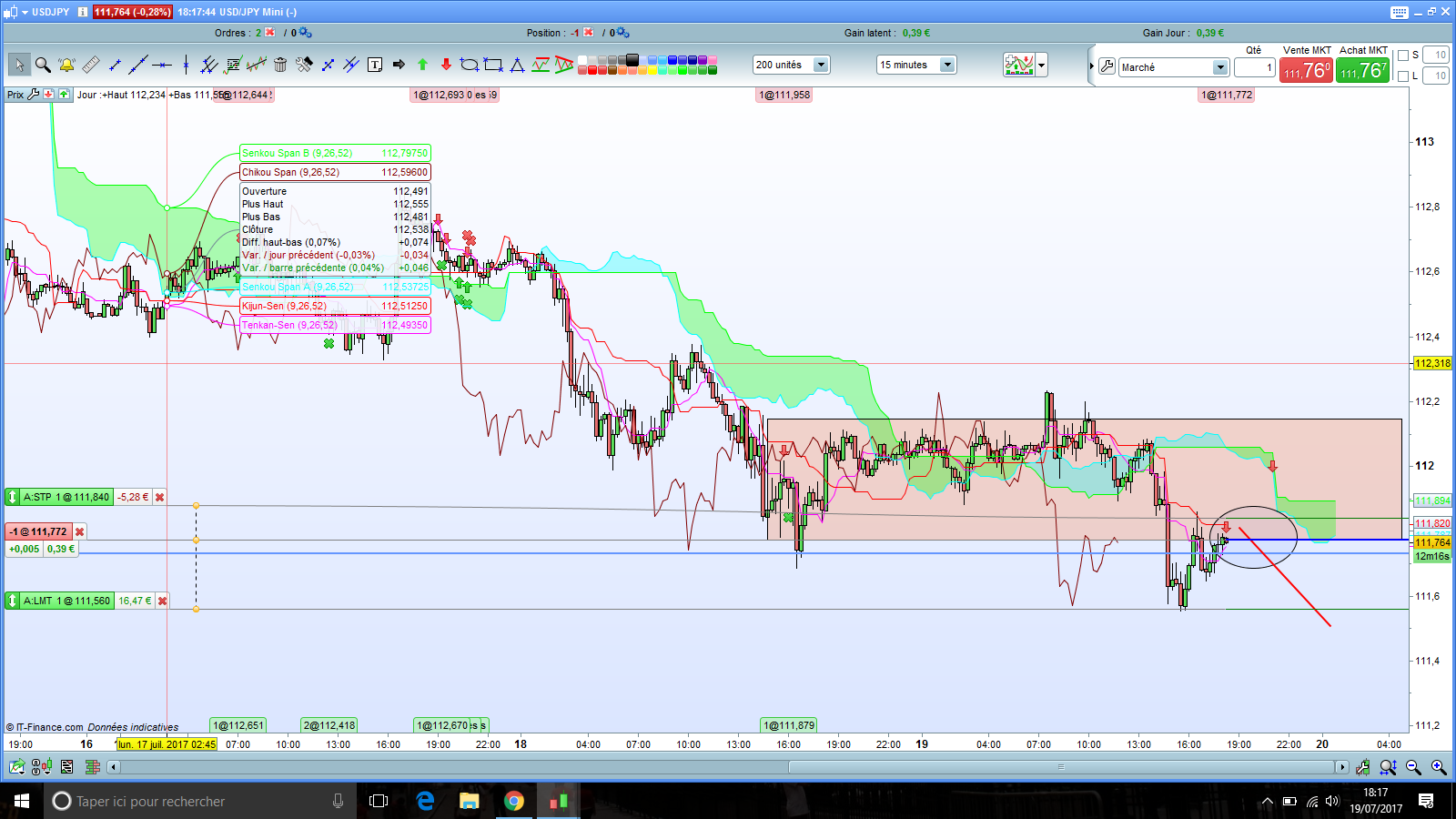Click the 1@111,879 trade marker

pos(789,725)
